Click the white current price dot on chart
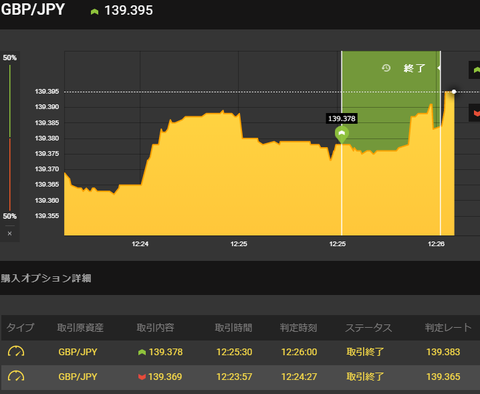480x394 pixels. pos(454,92)
